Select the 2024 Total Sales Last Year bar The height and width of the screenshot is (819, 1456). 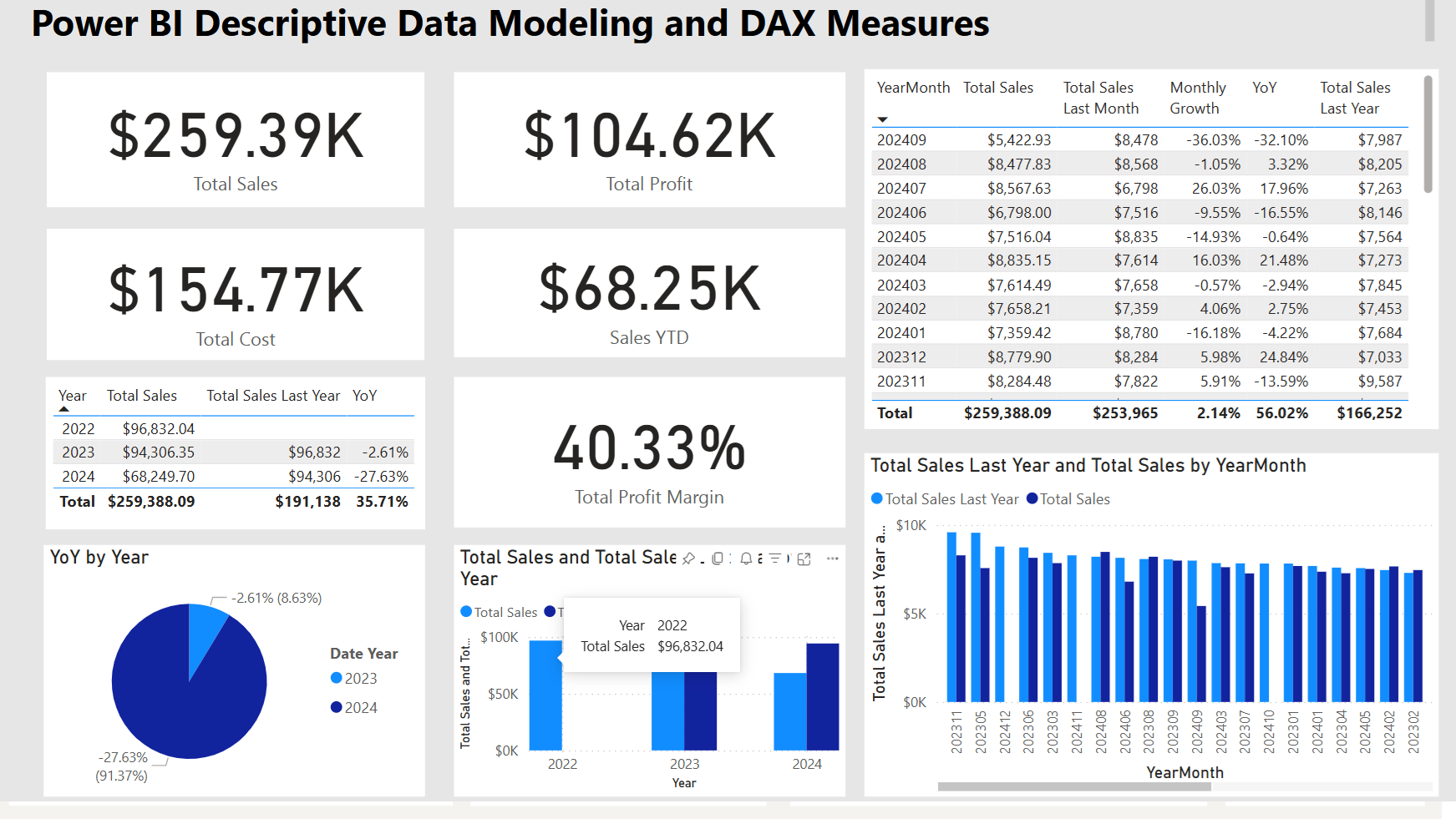pos(823,696)
